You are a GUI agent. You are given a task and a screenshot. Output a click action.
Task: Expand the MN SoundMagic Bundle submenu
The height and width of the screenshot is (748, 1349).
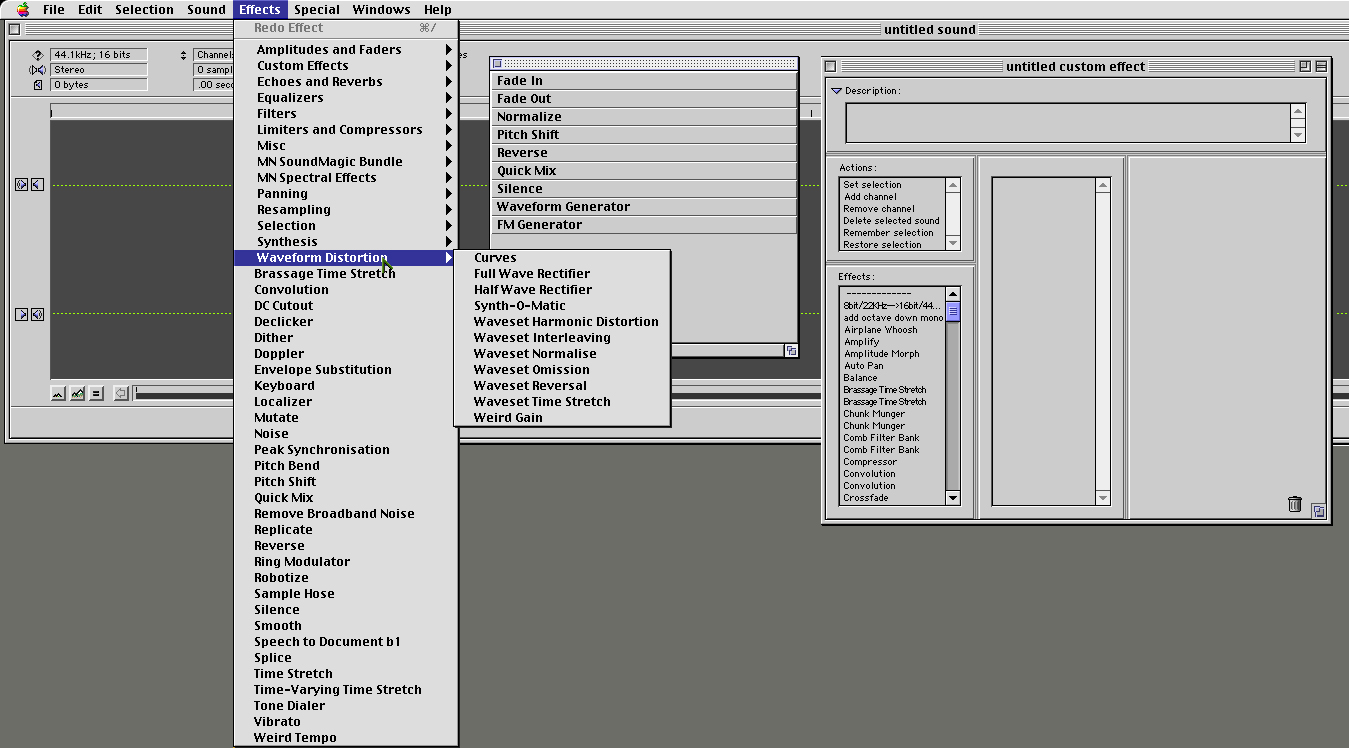[346, 162]
